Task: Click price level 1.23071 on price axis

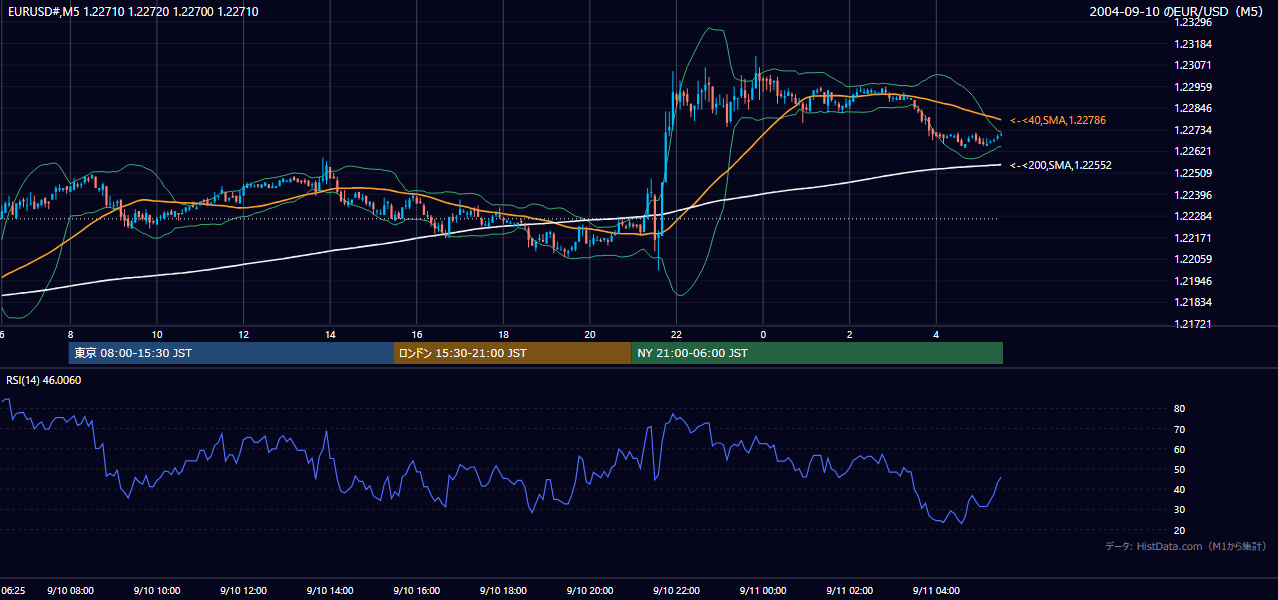Action: point(1192,65)
